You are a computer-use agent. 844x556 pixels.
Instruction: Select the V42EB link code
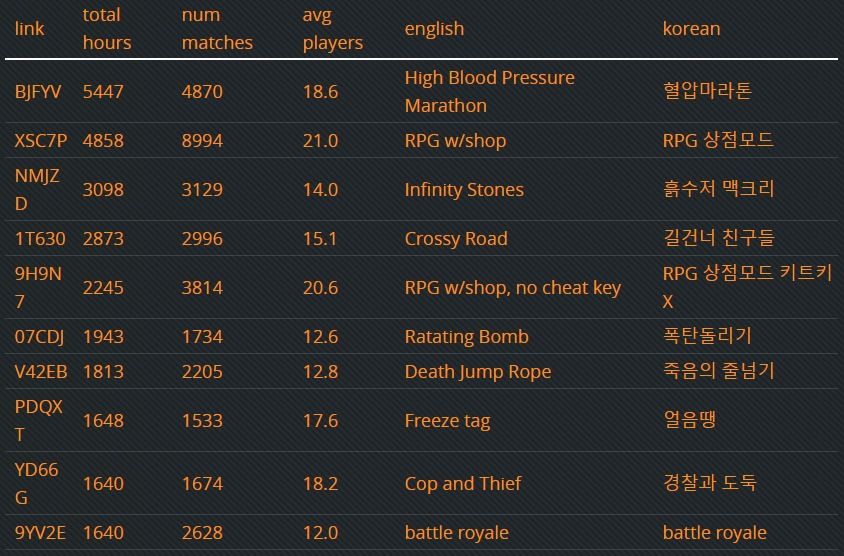pos(41,372)
